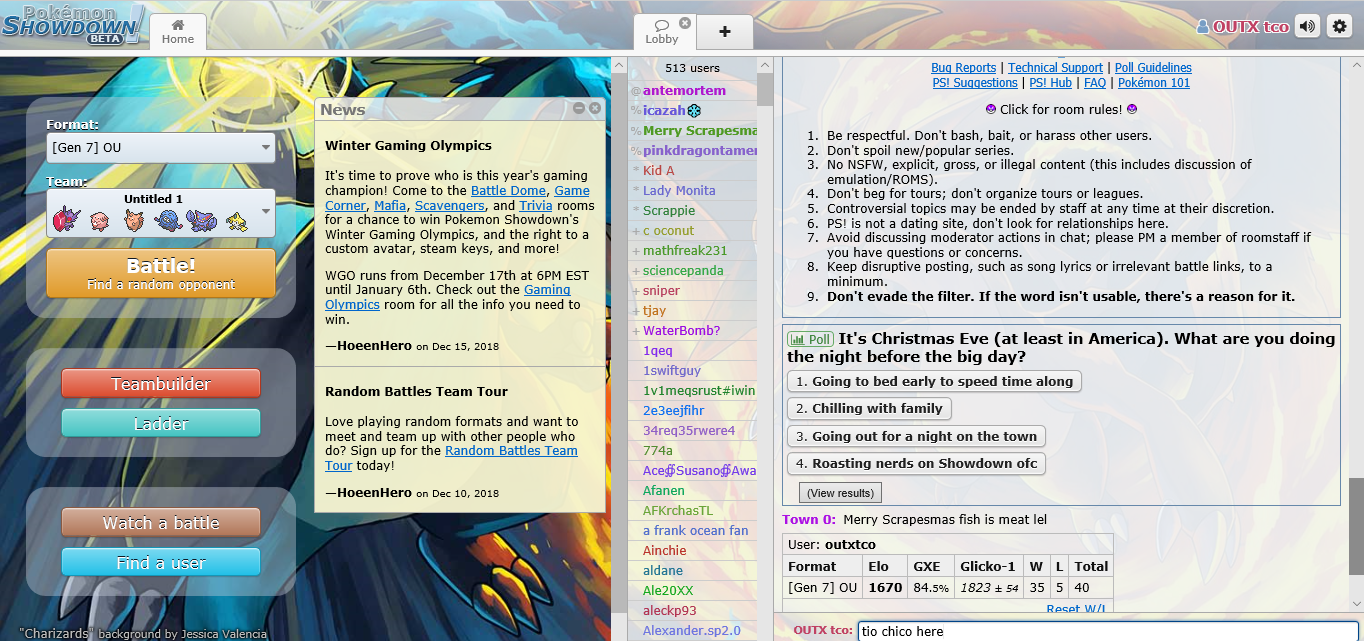This screenshot has width=1364, height=641.
Task: Open the options gear menu
Action: click(1339, 27)
